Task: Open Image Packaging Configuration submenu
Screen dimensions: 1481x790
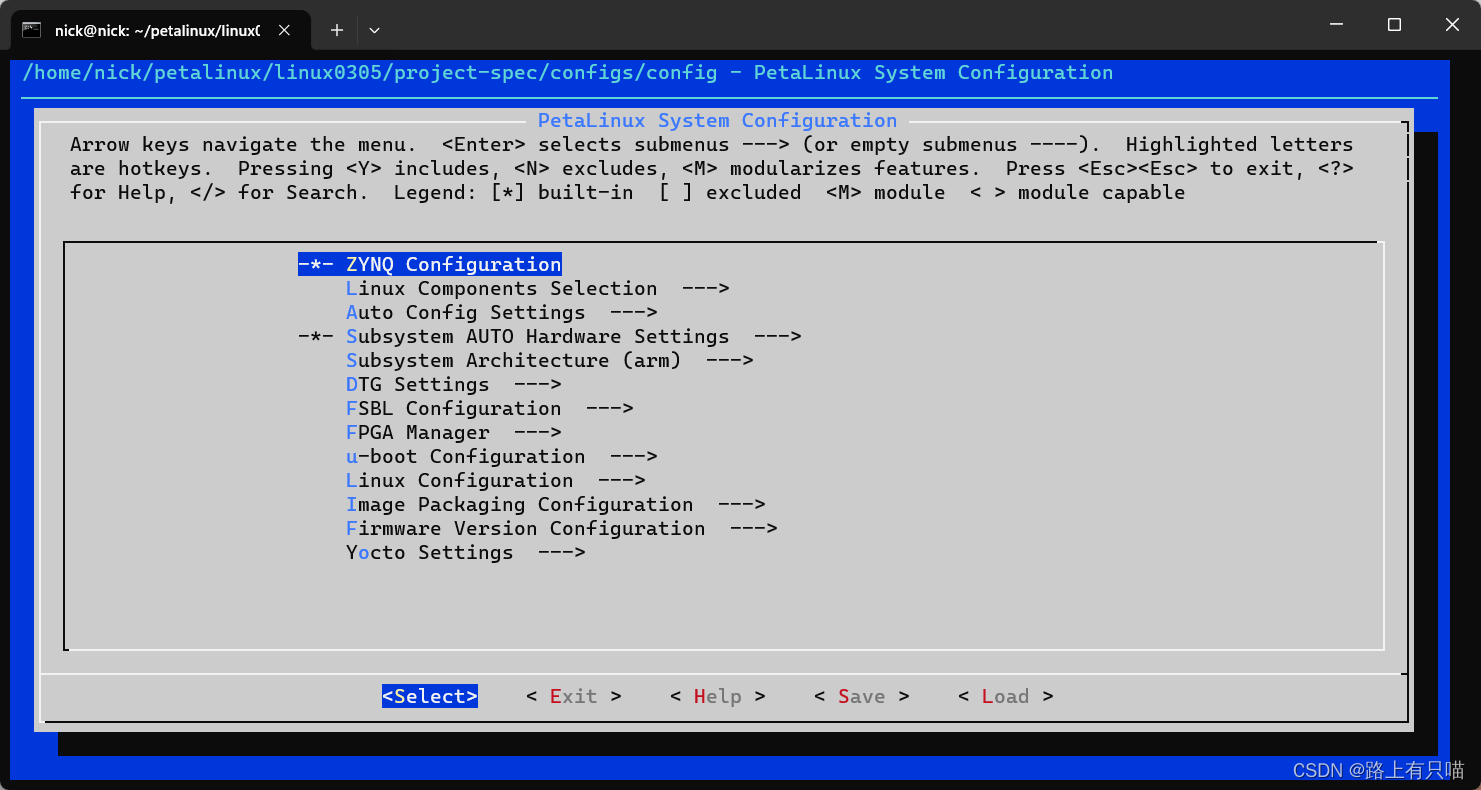Action: tap(556, 504)
